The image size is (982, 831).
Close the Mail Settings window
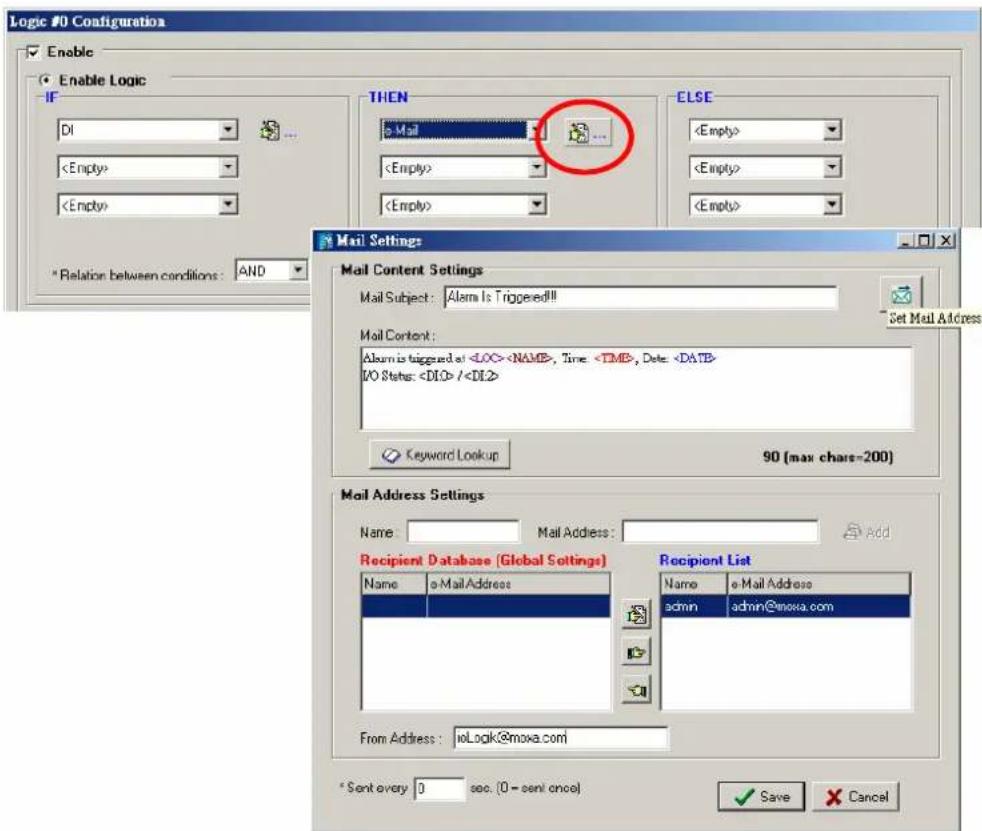click(x=946, y=240)
